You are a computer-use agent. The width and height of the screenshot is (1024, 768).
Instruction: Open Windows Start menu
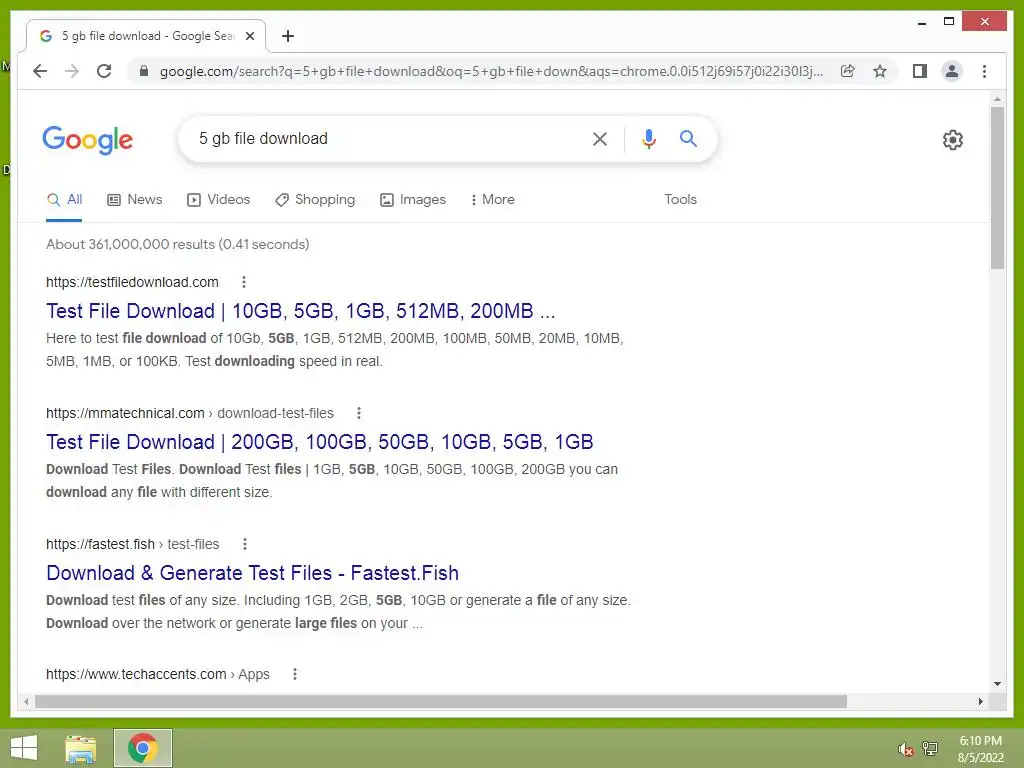tap(24, 748)
